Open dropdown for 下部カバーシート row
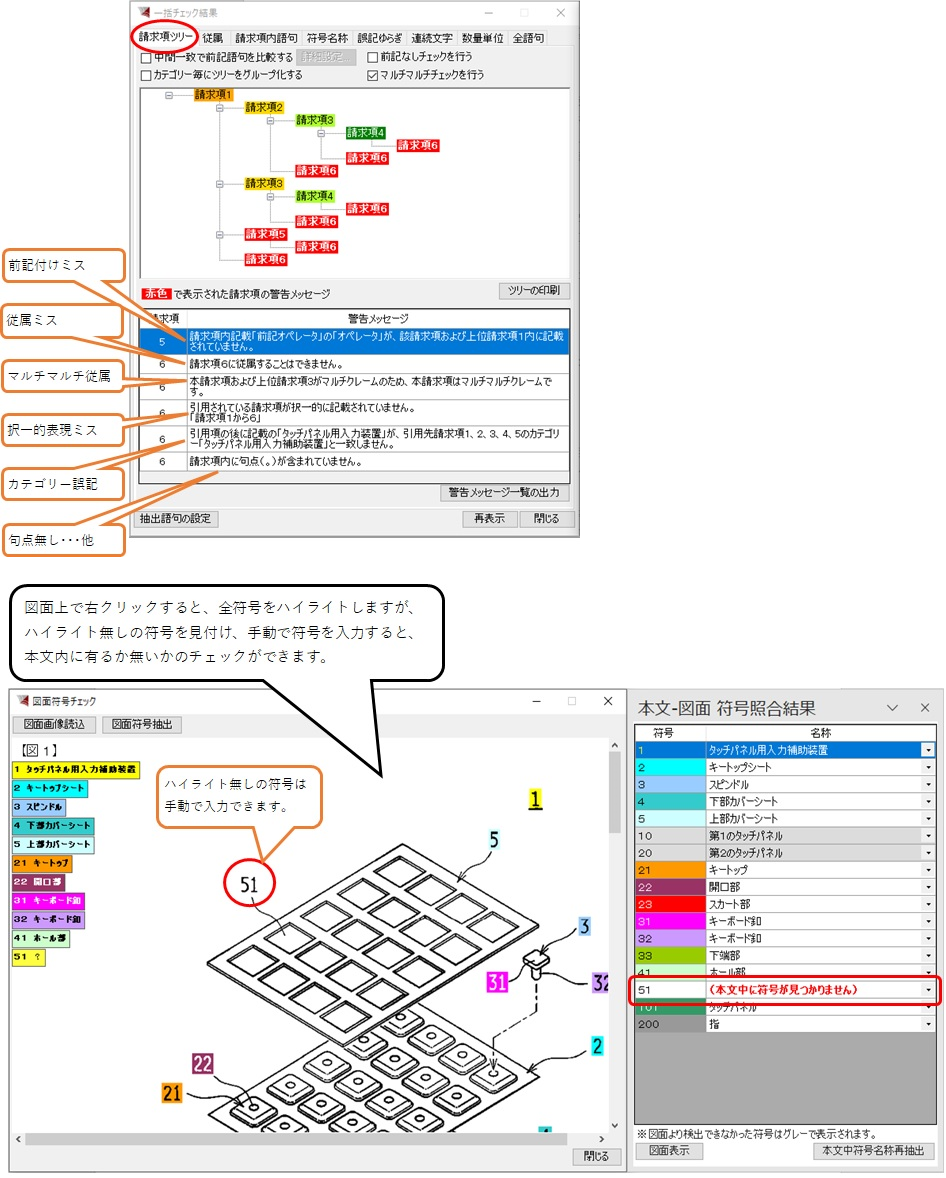 pyautogui.click(x=929, y=802)
